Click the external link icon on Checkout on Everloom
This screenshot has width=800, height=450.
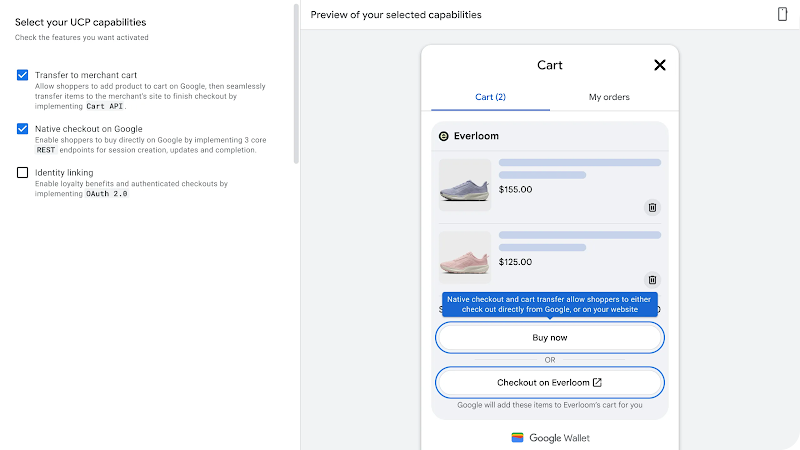click(x=597, y=382)
